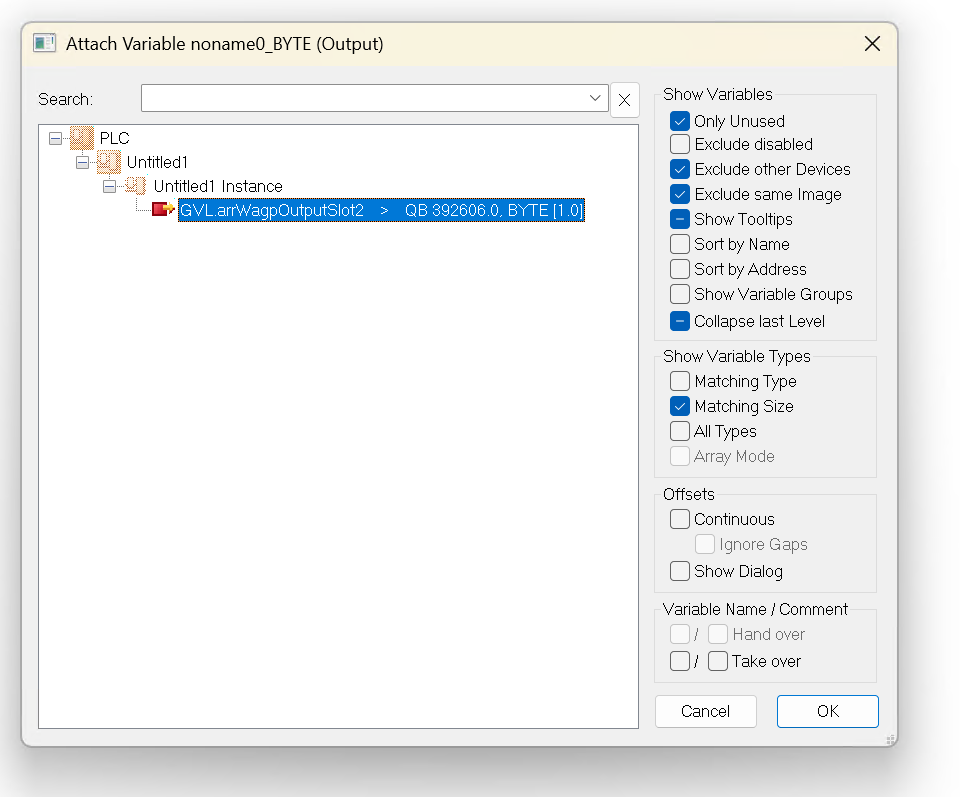Image resolution: width=960 pixels, height=797 pixels.
Task: Collapse the Untitled1 Instance node
Action: [x=109, y=186]
